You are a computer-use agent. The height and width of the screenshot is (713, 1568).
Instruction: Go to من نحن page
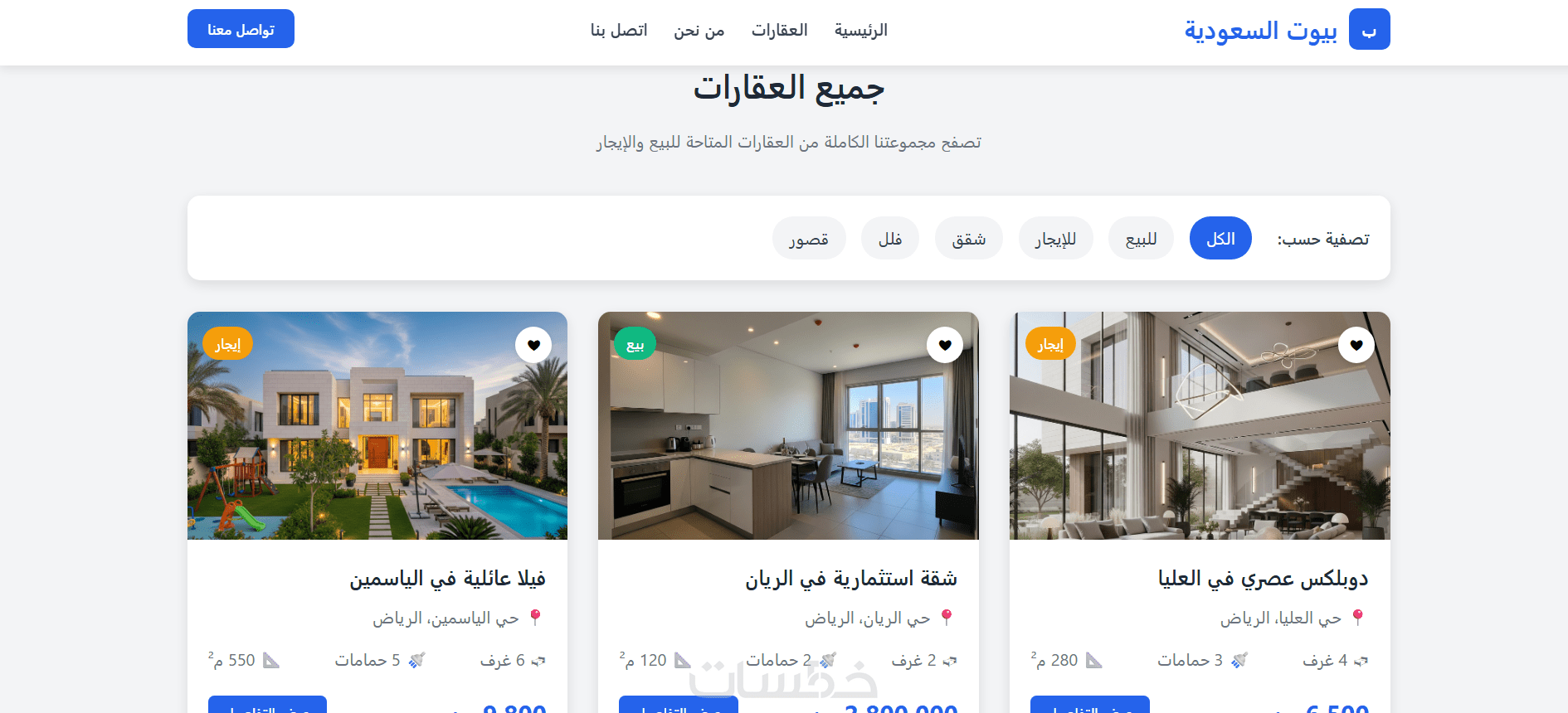(699, 31)
